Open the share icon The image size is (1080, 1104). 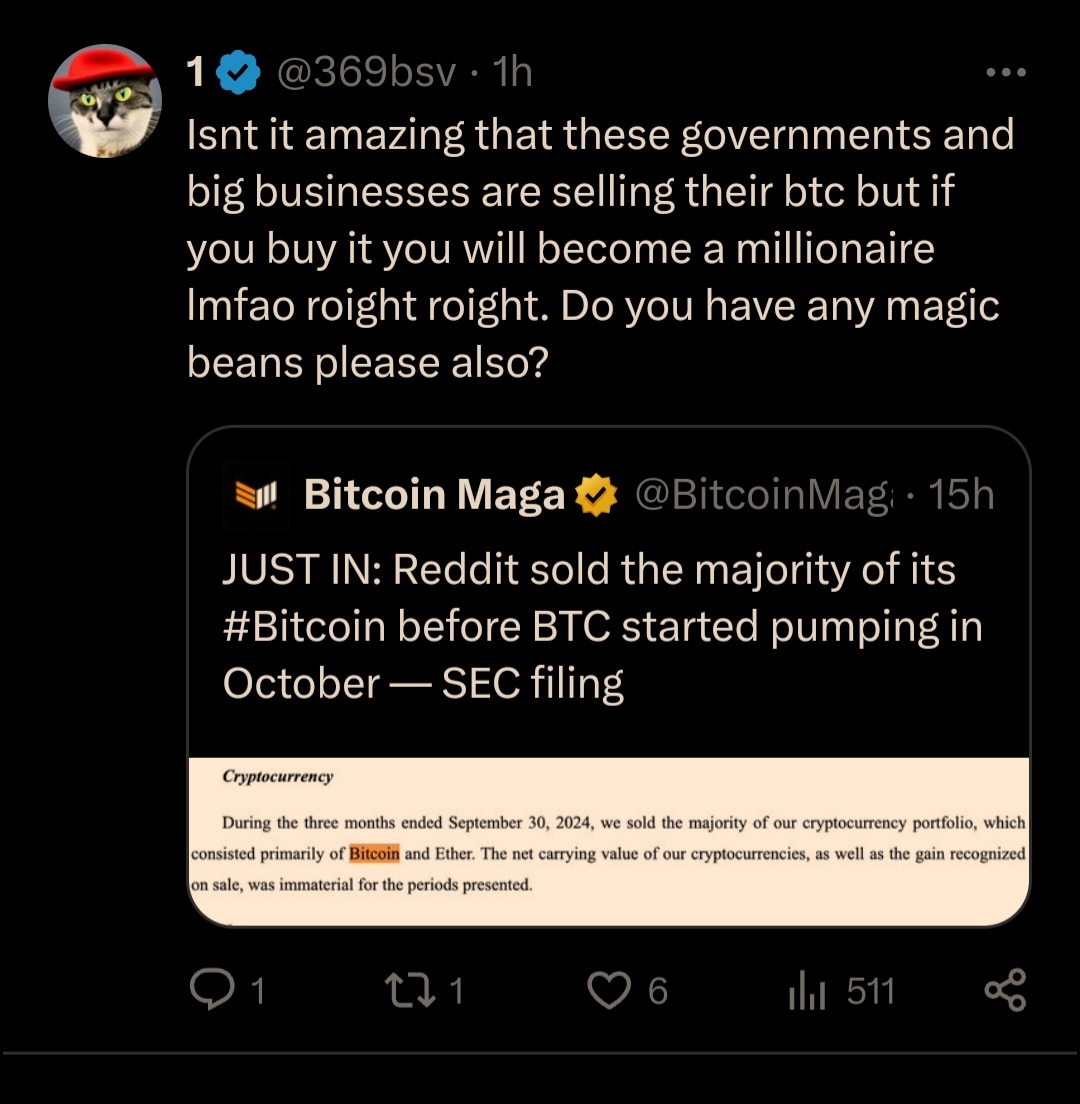pyautogui.click(x=1005, y=990)
